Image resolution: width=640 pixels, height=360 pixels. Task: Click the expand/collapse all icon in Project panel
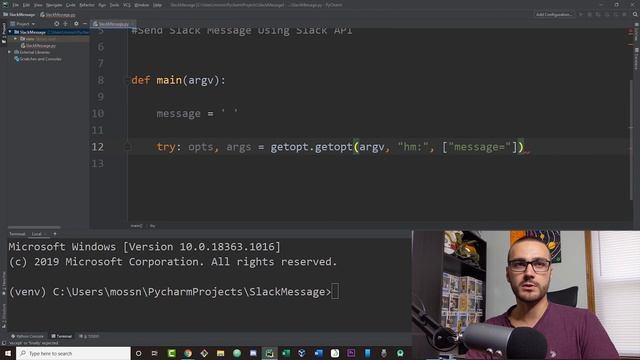tap(65, 24)
